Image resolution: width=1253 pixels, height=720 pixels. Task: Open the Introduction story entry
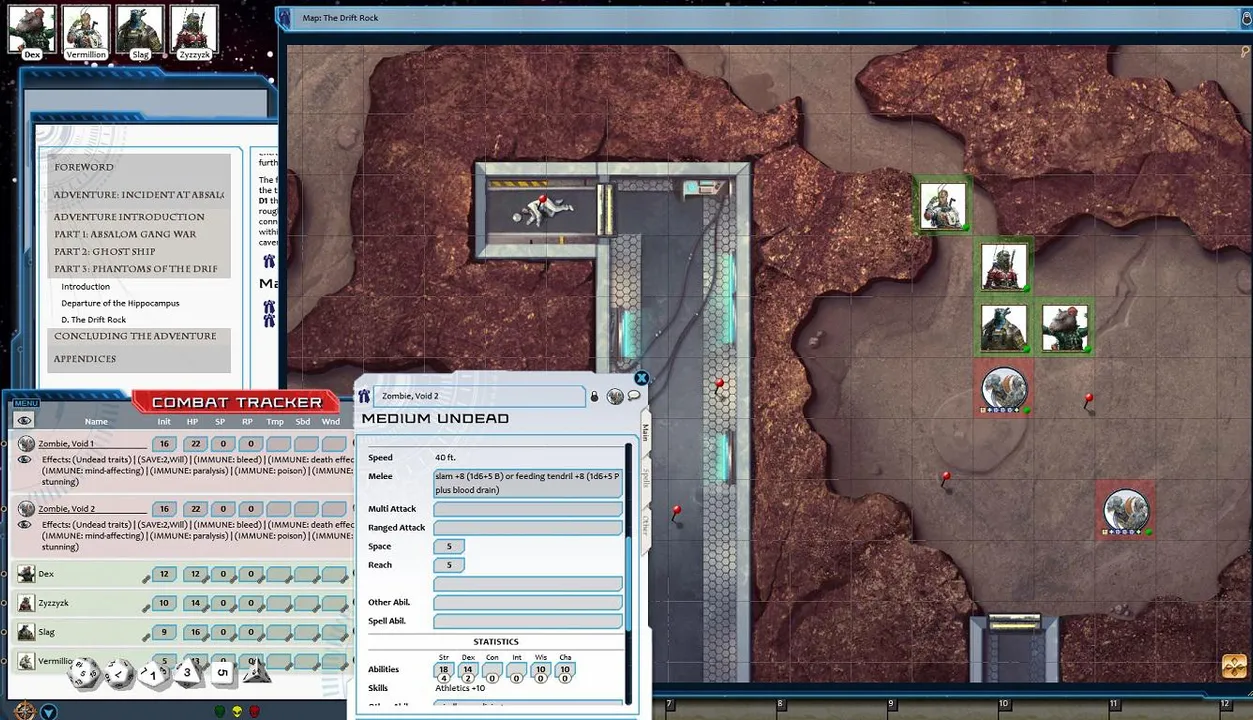click(86, 286)
